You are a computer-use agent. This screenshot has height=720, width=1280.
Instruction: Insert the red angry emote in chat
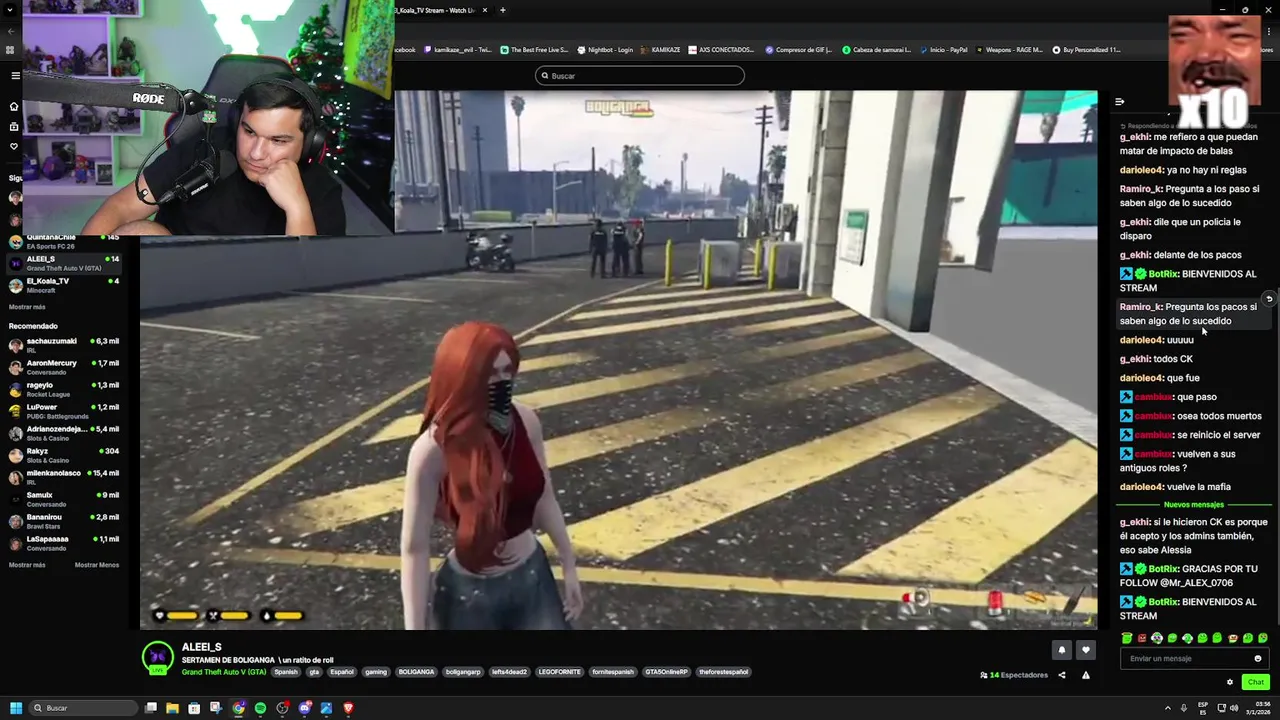[1142, 638]
